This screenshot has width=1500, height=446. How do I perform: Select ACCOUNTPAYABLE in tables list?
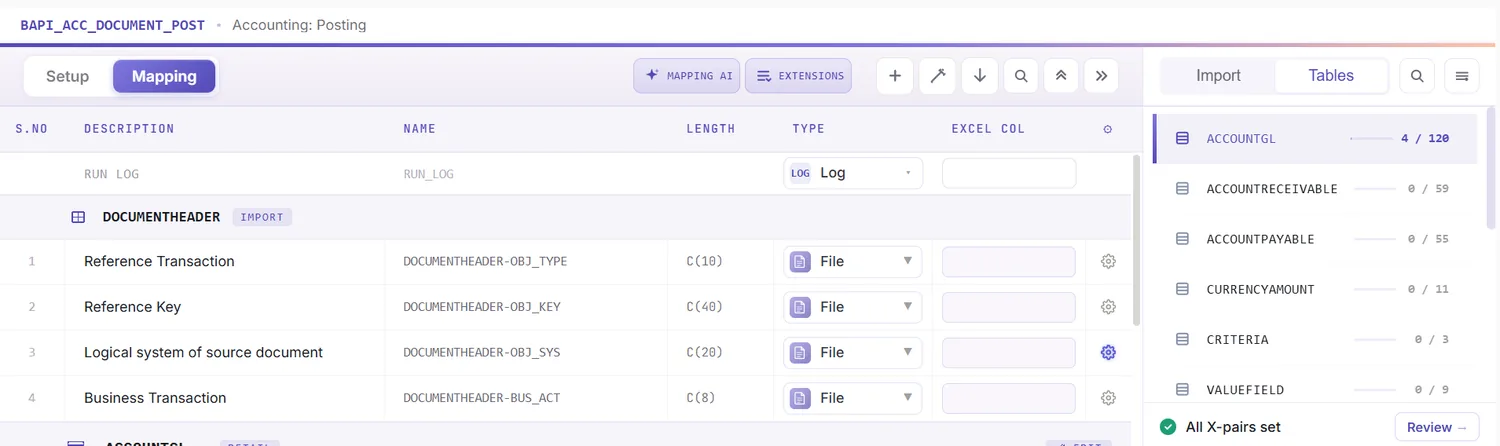1316,239
